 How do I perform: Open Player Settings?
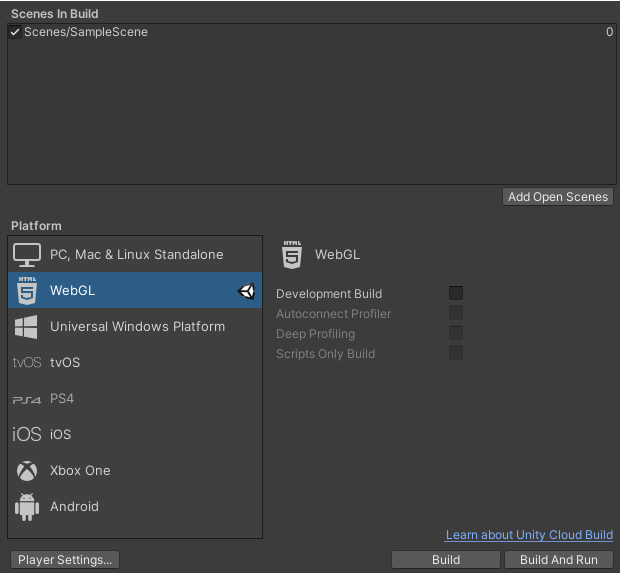[x=65, y=560]
